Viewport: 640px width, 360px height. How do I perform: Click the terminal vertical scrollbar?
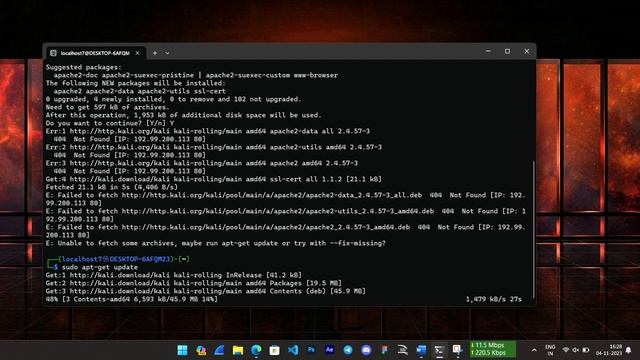[x=533, y=229]
